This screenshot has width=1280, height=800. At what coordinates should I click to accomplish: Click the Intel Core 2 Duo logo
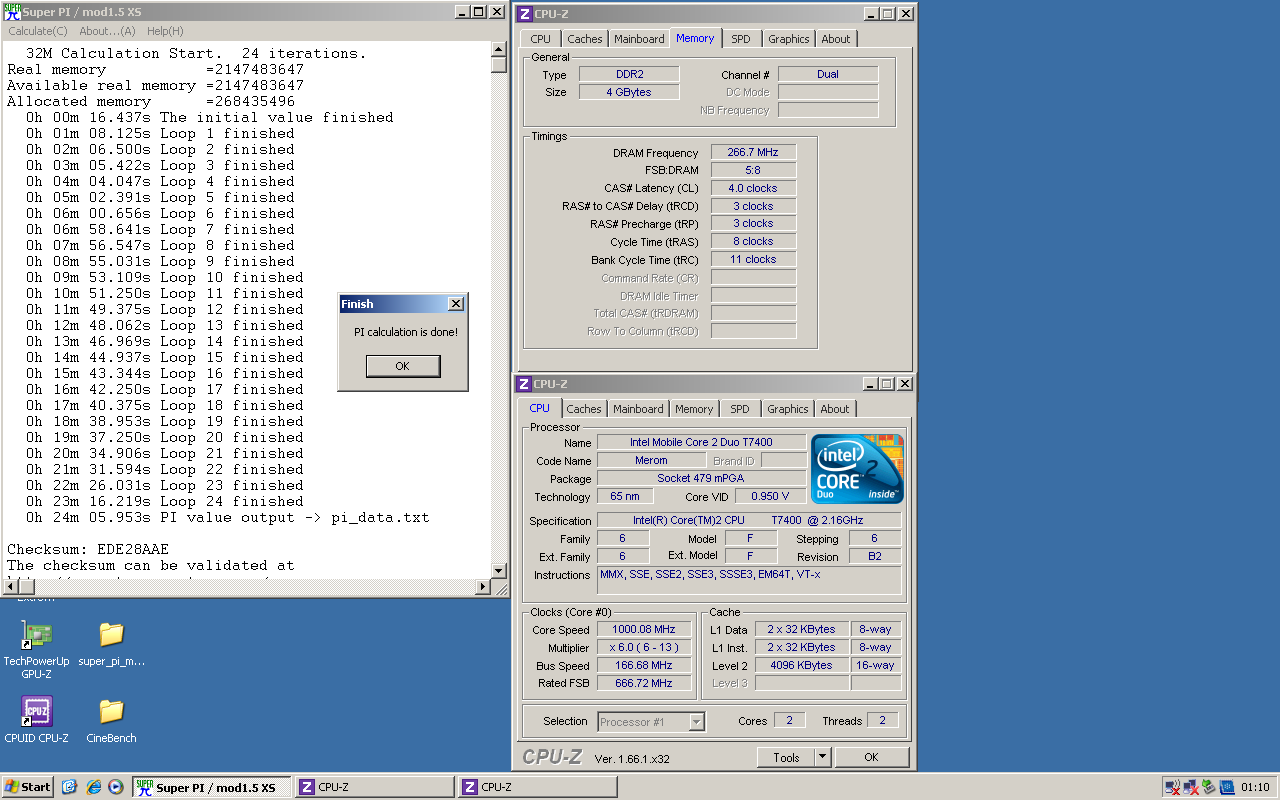(x=857, y=468)
